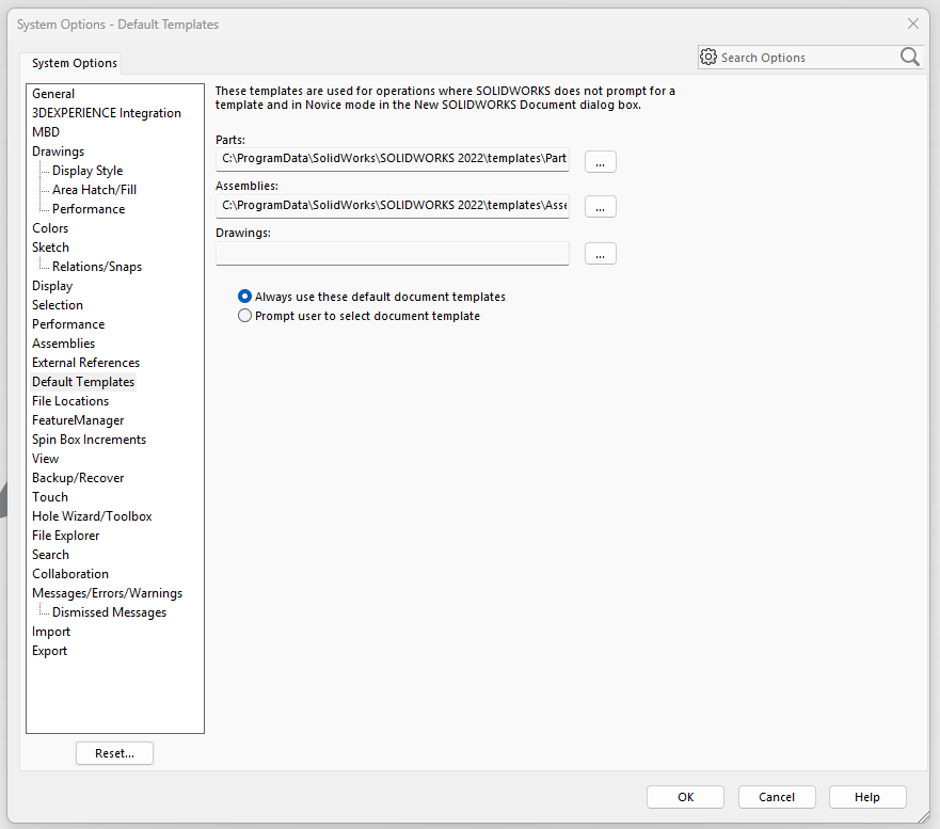Select Default Templates in the tree
Screen dimensions: 940x829
tap(83, 381)
